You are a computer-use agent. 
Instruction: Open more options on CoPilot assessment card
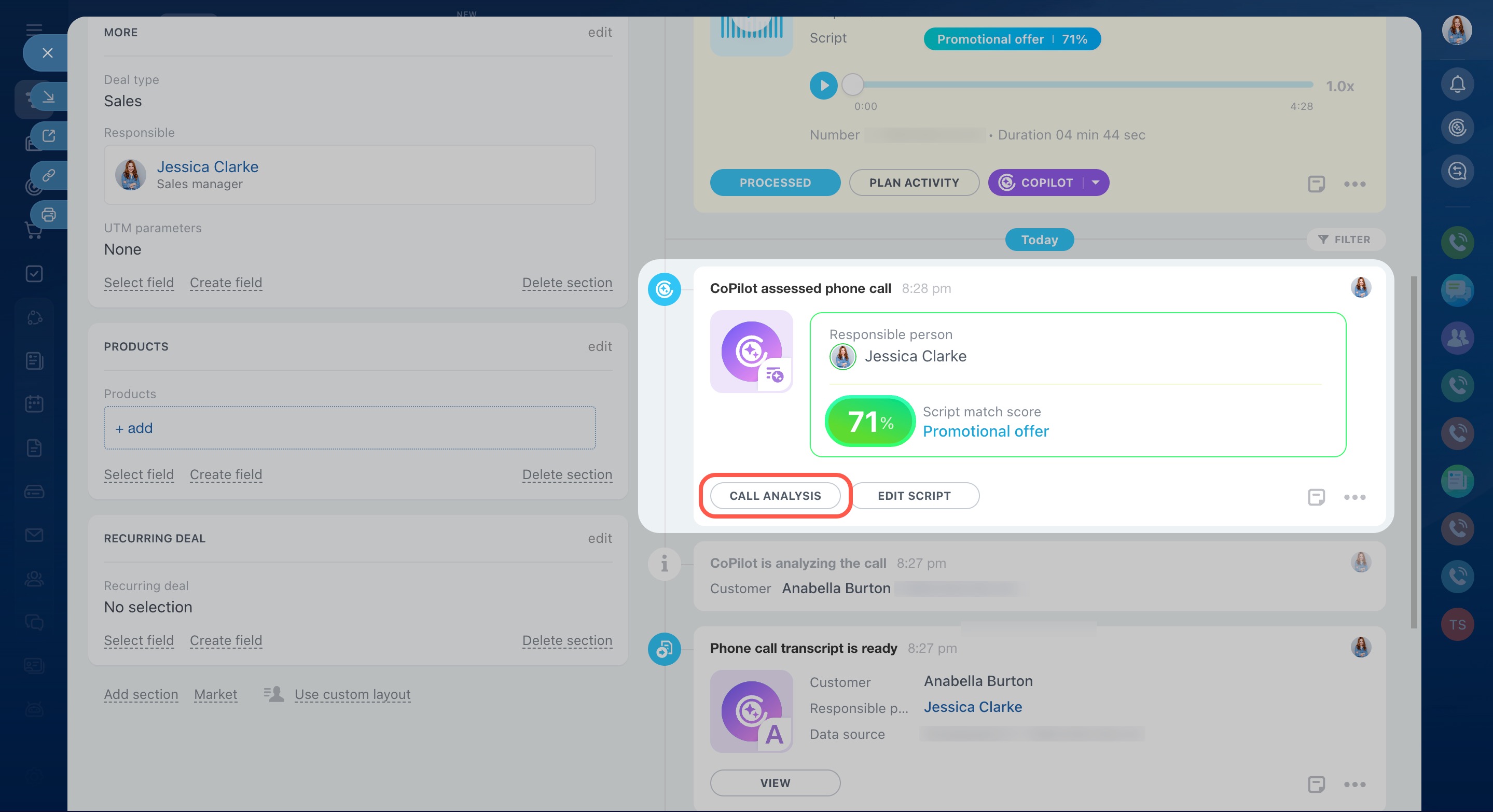(x=1354, y=497)
